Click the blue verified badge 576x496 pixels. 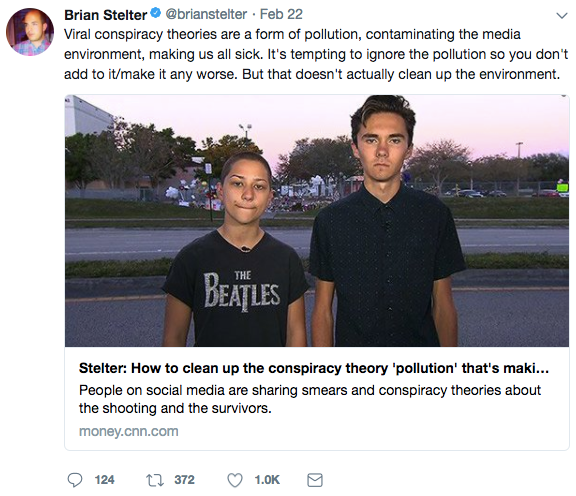(156, 14)
